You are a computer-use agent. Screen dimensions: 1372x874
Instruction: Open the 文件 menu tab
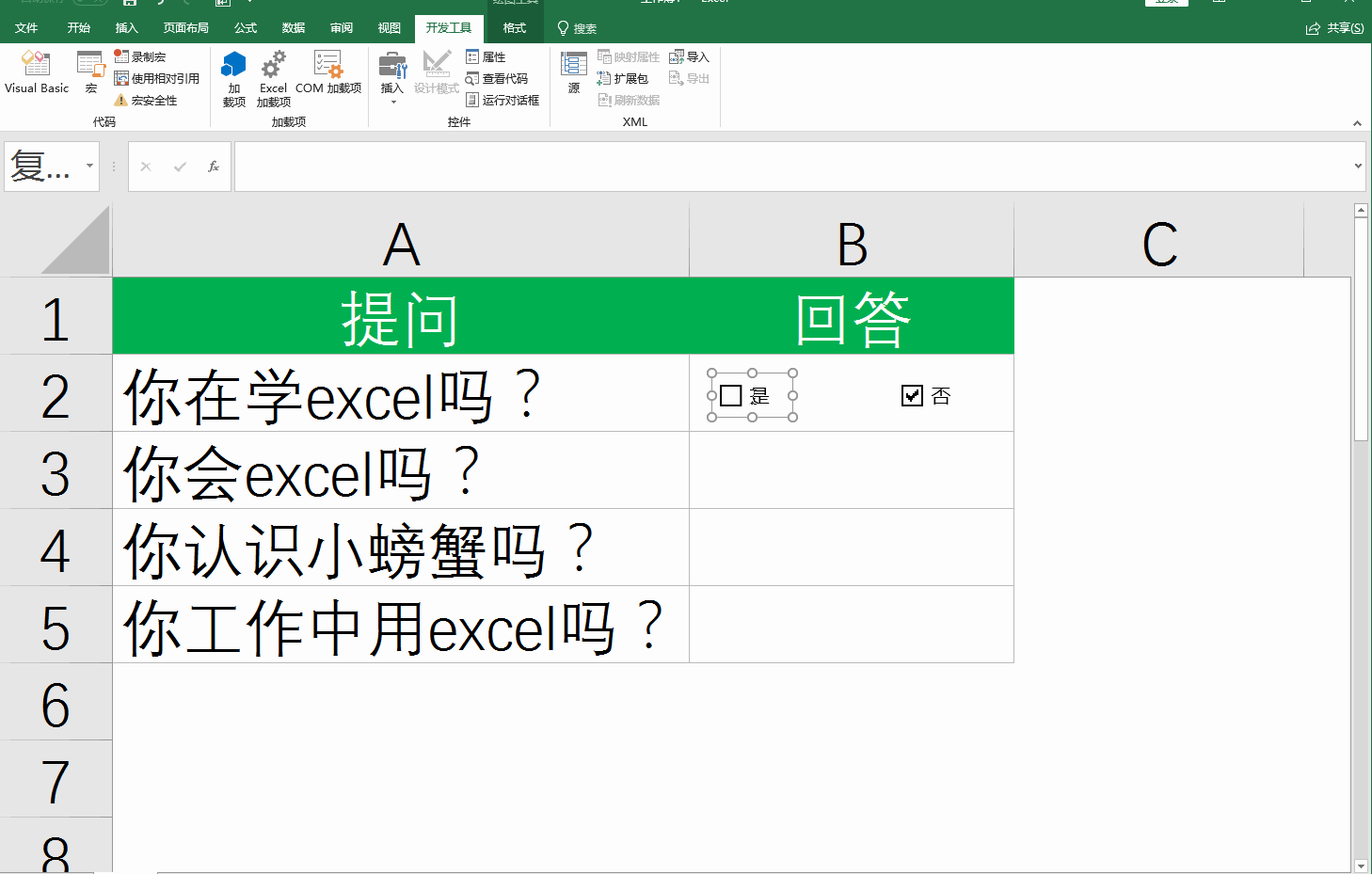pos(26,28)
